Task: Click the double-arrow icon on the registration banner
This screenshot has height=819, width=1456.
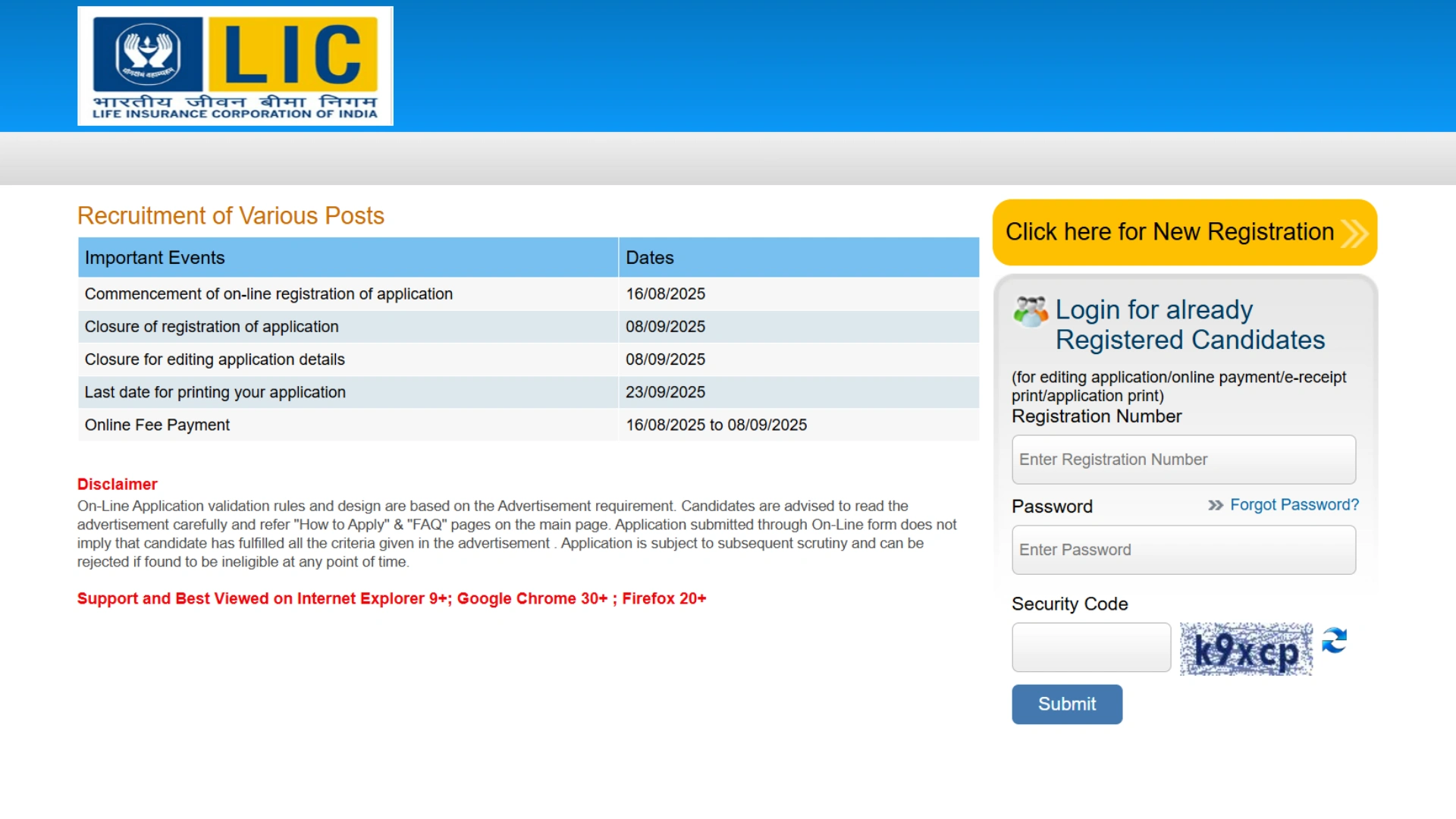Action: (1354, 233)
